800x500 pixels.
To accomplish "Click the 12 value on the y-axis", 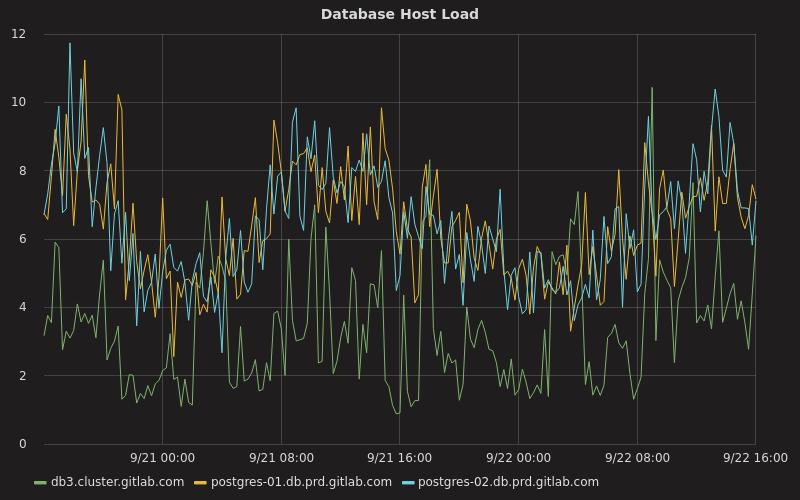I will tap(19, 34).
